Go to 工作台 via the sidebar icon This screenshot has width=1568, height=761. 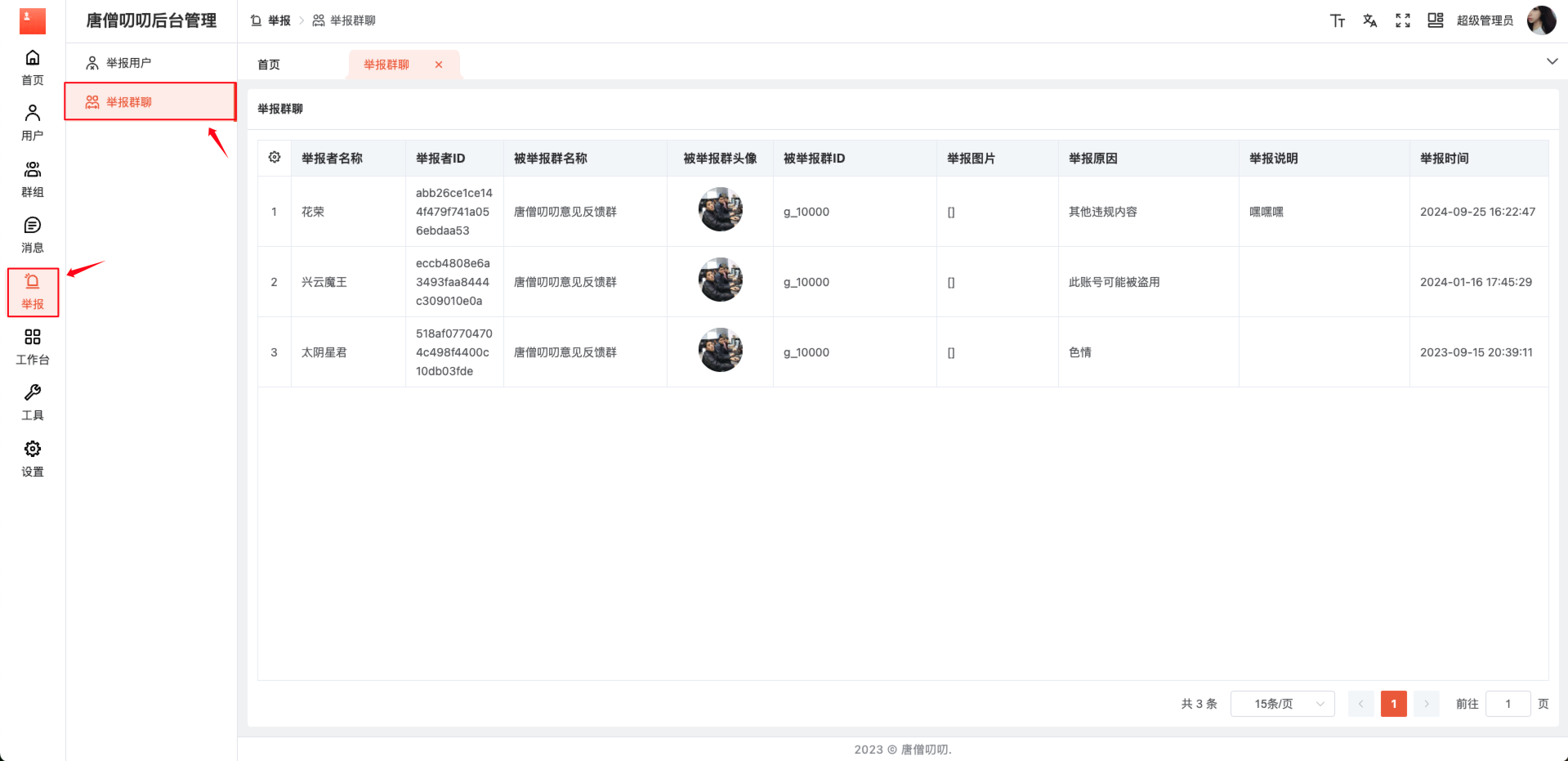click(x=33, y=346)
